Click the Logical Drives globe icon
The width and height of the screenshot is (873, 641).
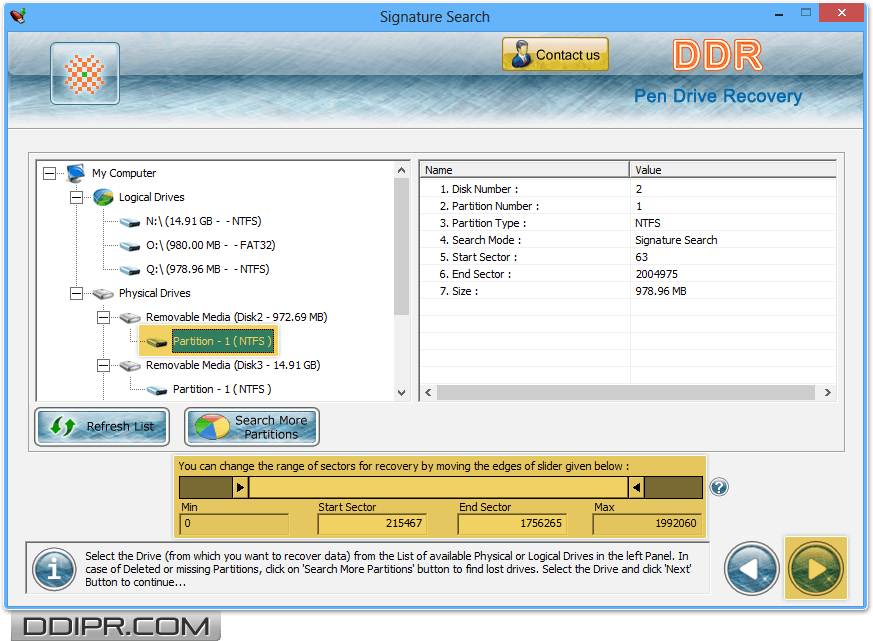pos(103,197)
